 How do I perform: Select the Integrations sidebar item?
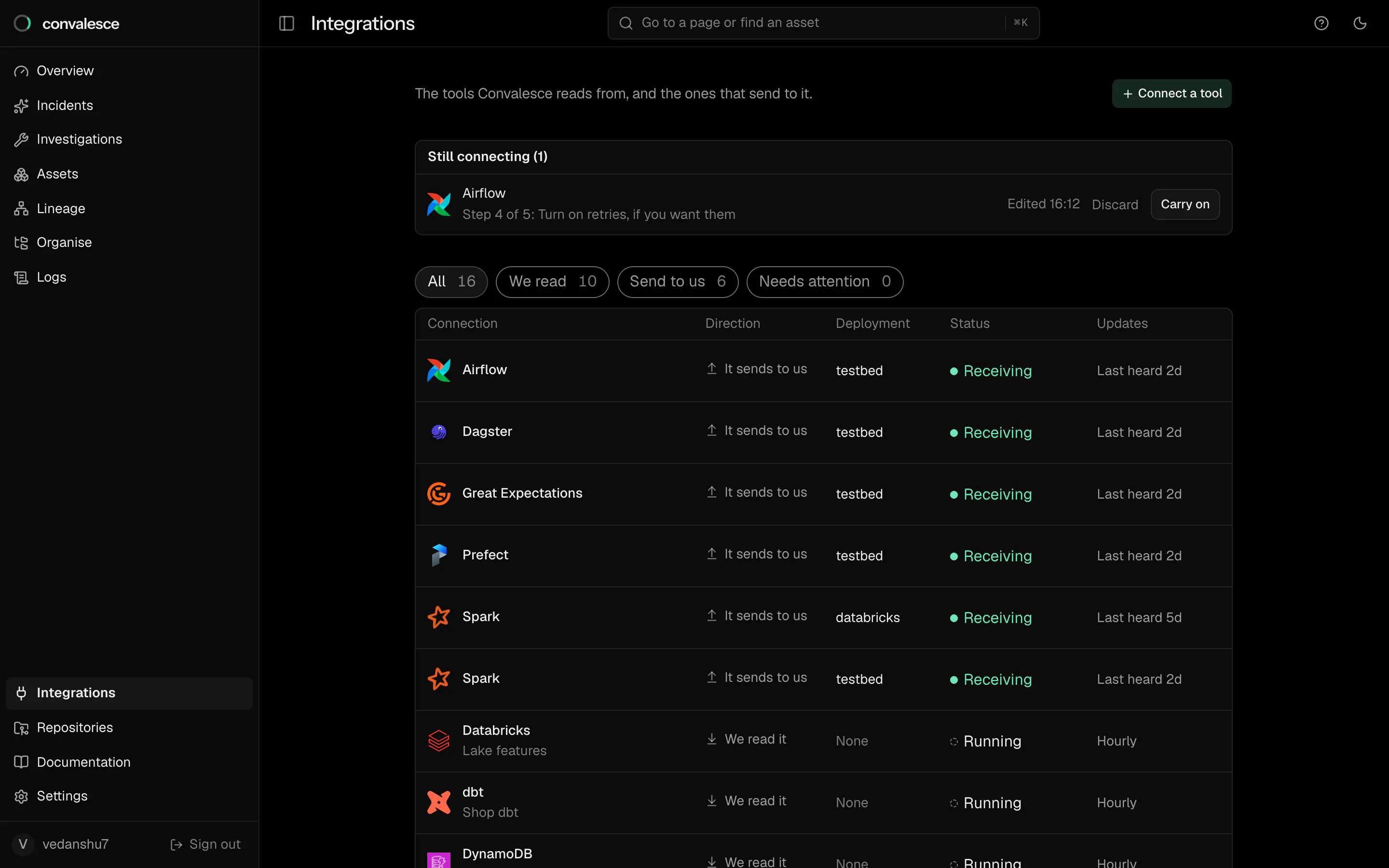click(x=129, y=693)
